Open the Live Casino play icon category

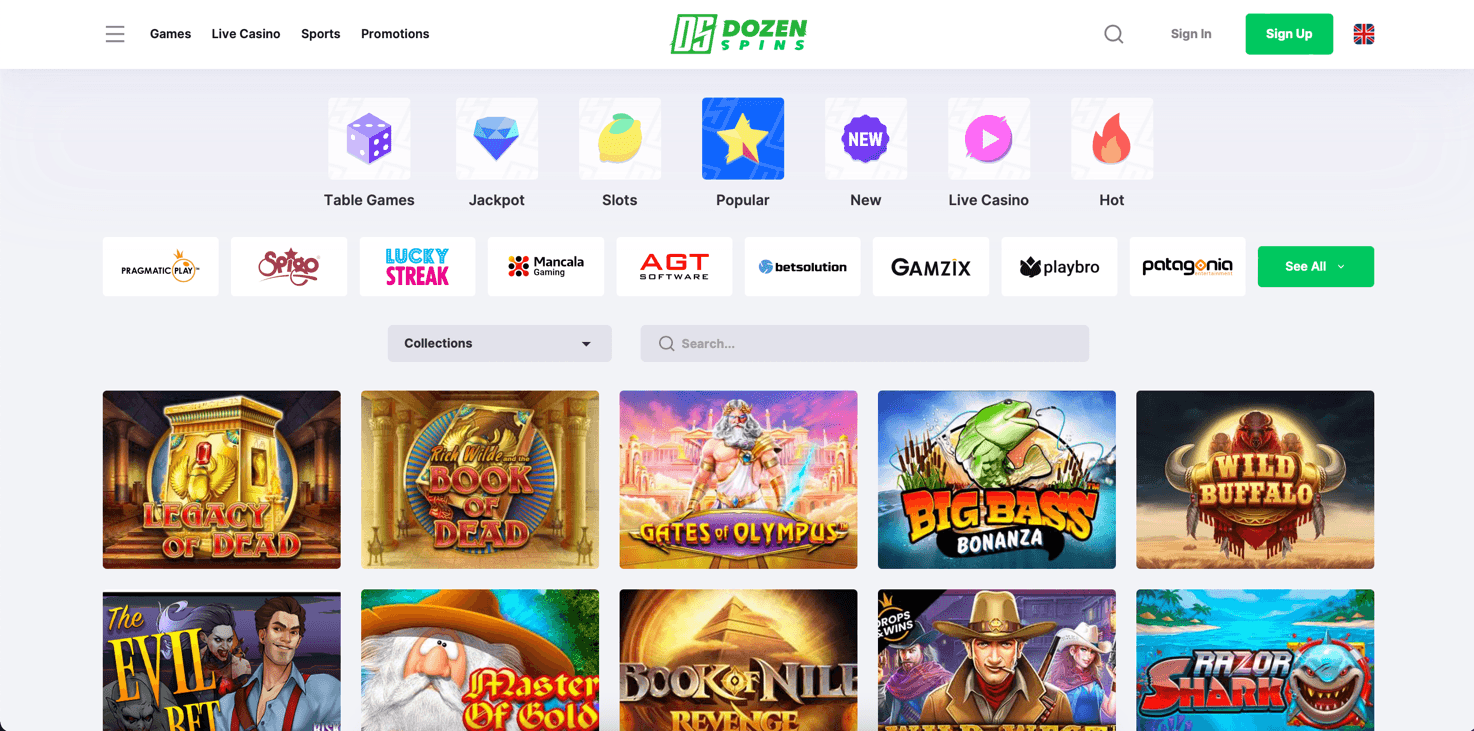[989, 139]
